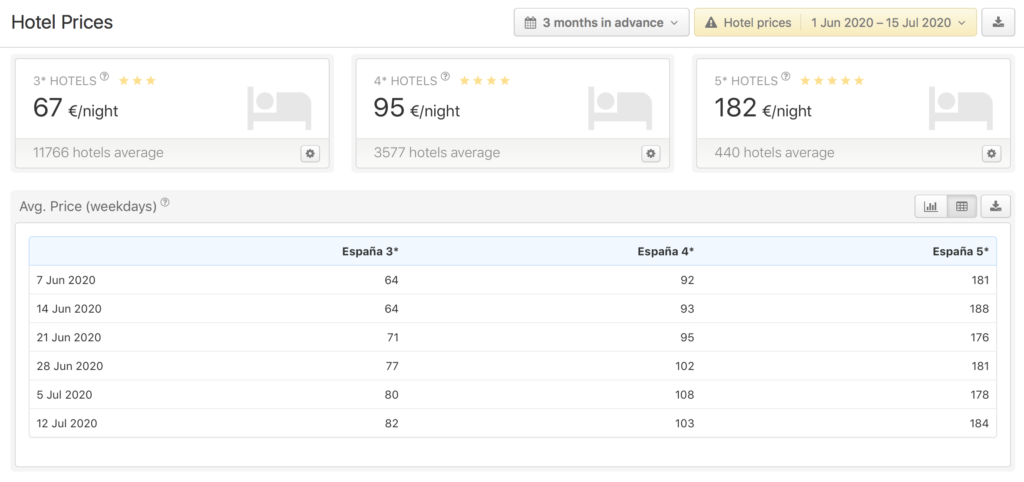
Task: Click the four-star rating on 4* HOTELS card
Action: coord(485,81)
